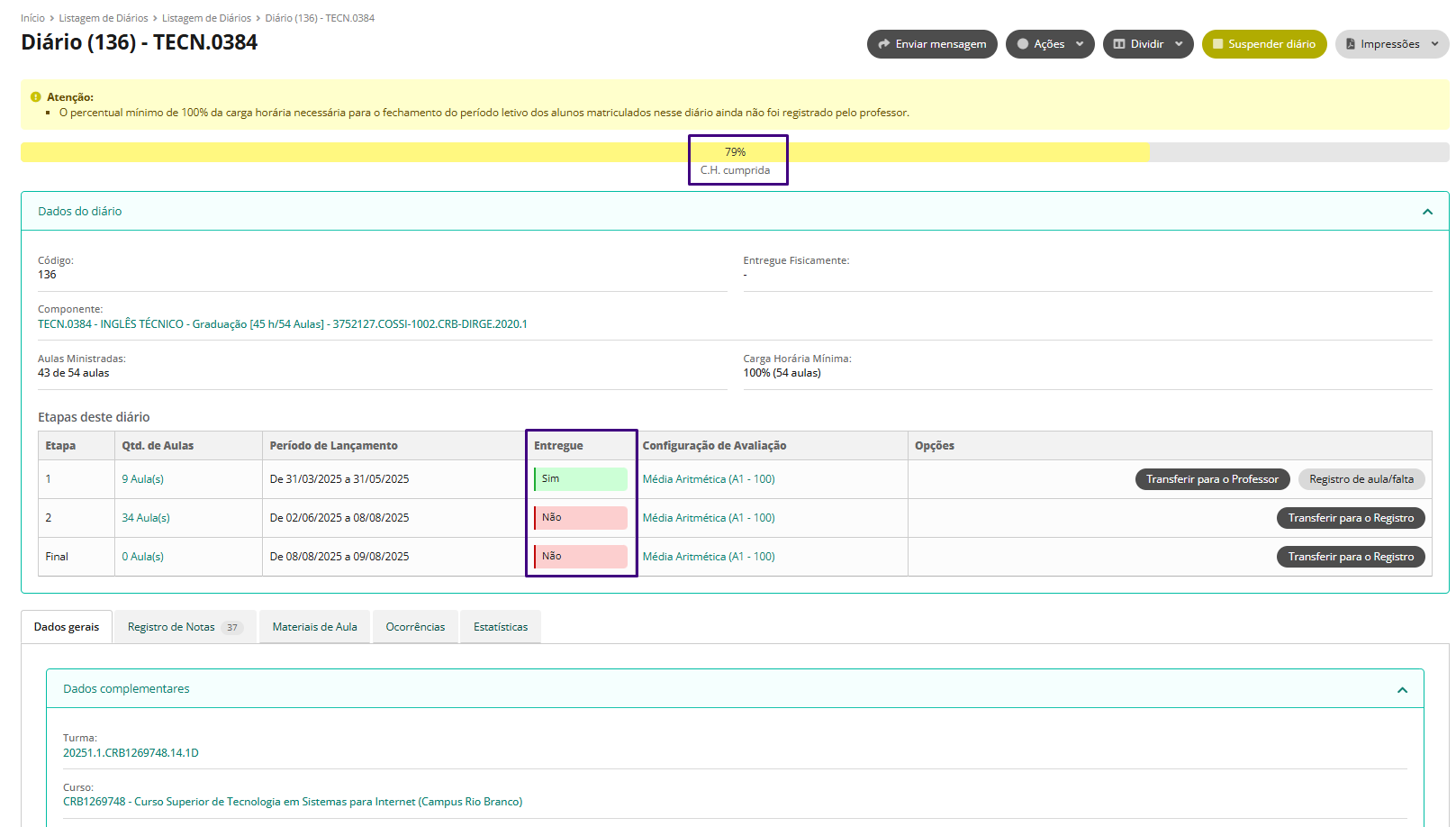This screenshot has width=1456, height=827.
Task: Switch to Ocorrências tab
Action: [x=415, y=627]
